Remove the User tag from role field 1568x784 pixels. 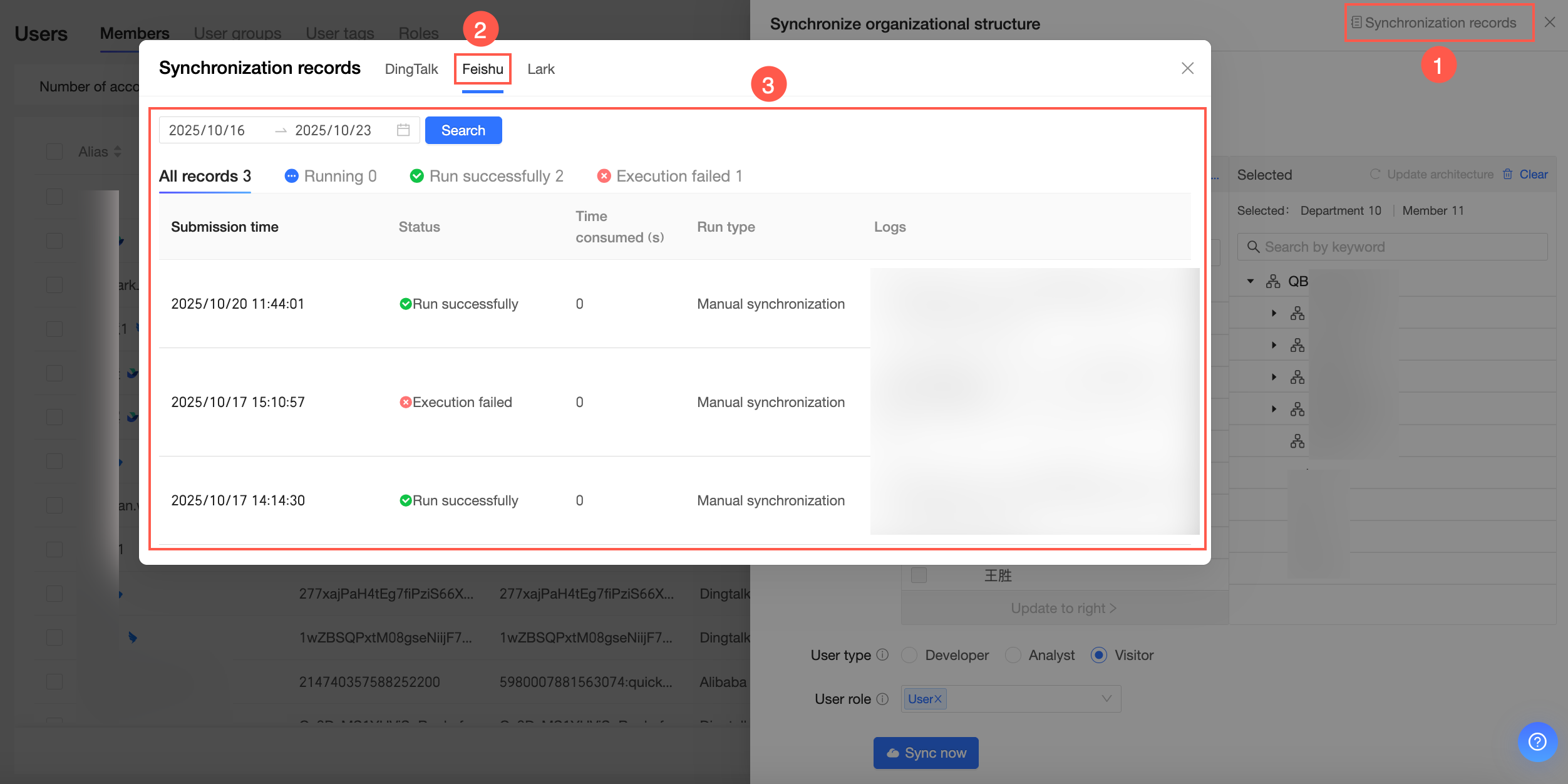[x=938, y=699]
